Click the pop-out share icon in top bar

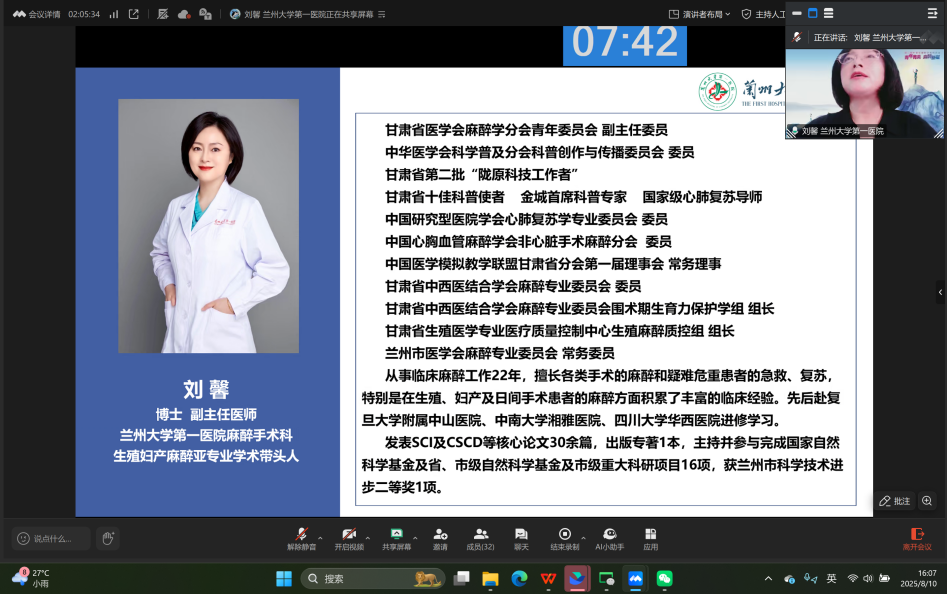tap(133, 14)
